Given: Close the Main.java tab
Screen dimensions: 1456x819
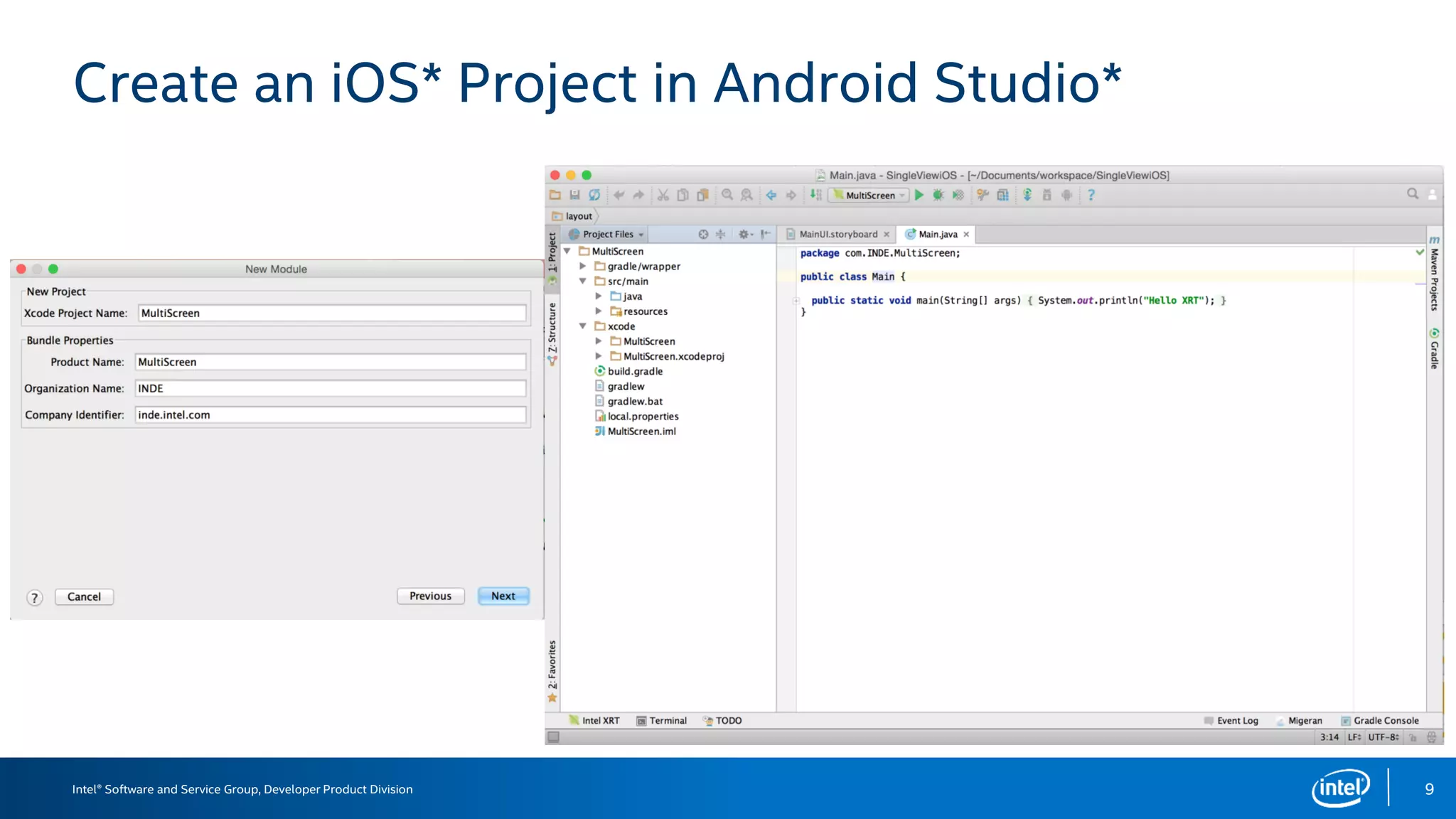Looking at the screenshot, I should (966, 234).
